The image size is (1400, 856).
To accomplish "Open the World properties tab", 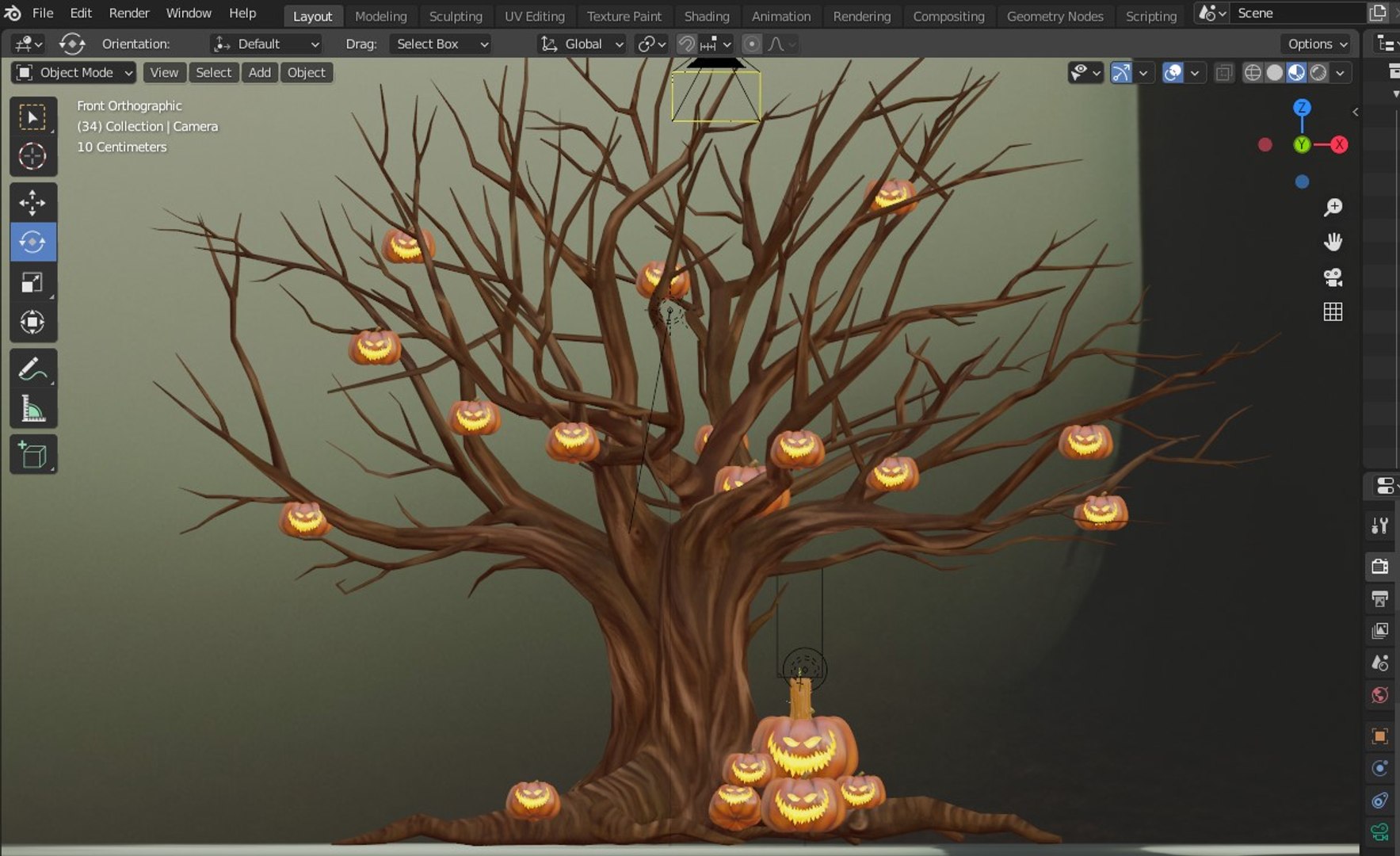I will 1379,695.
